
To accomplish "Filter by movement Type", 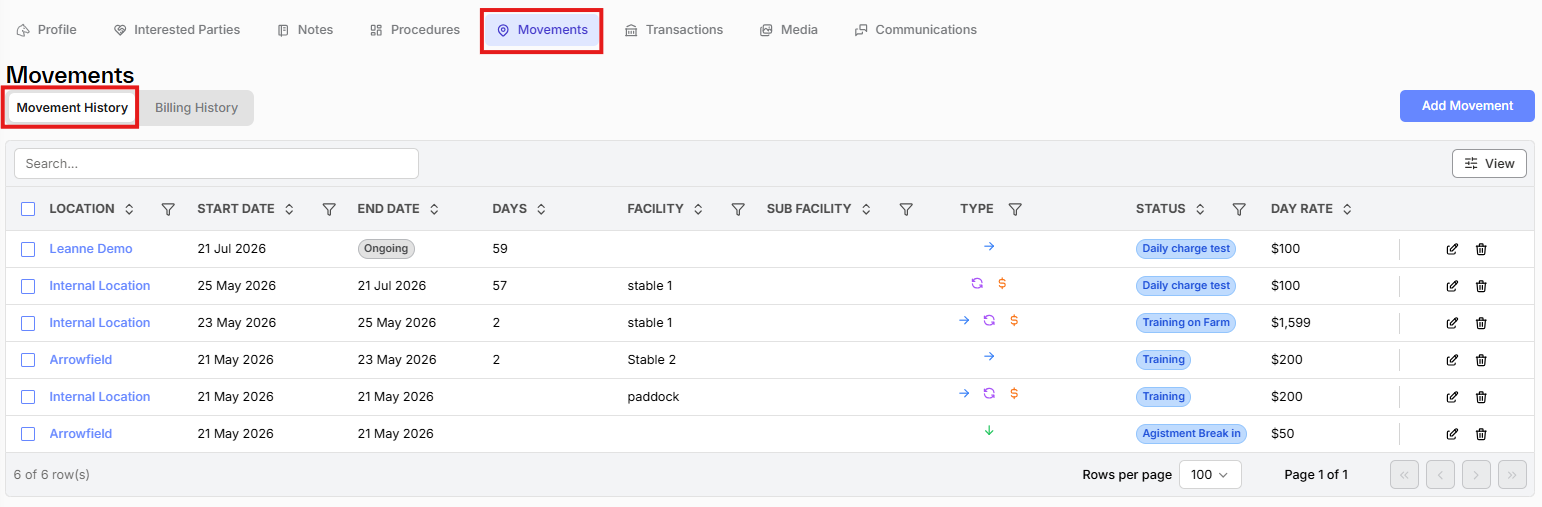I will (1015, 209).
